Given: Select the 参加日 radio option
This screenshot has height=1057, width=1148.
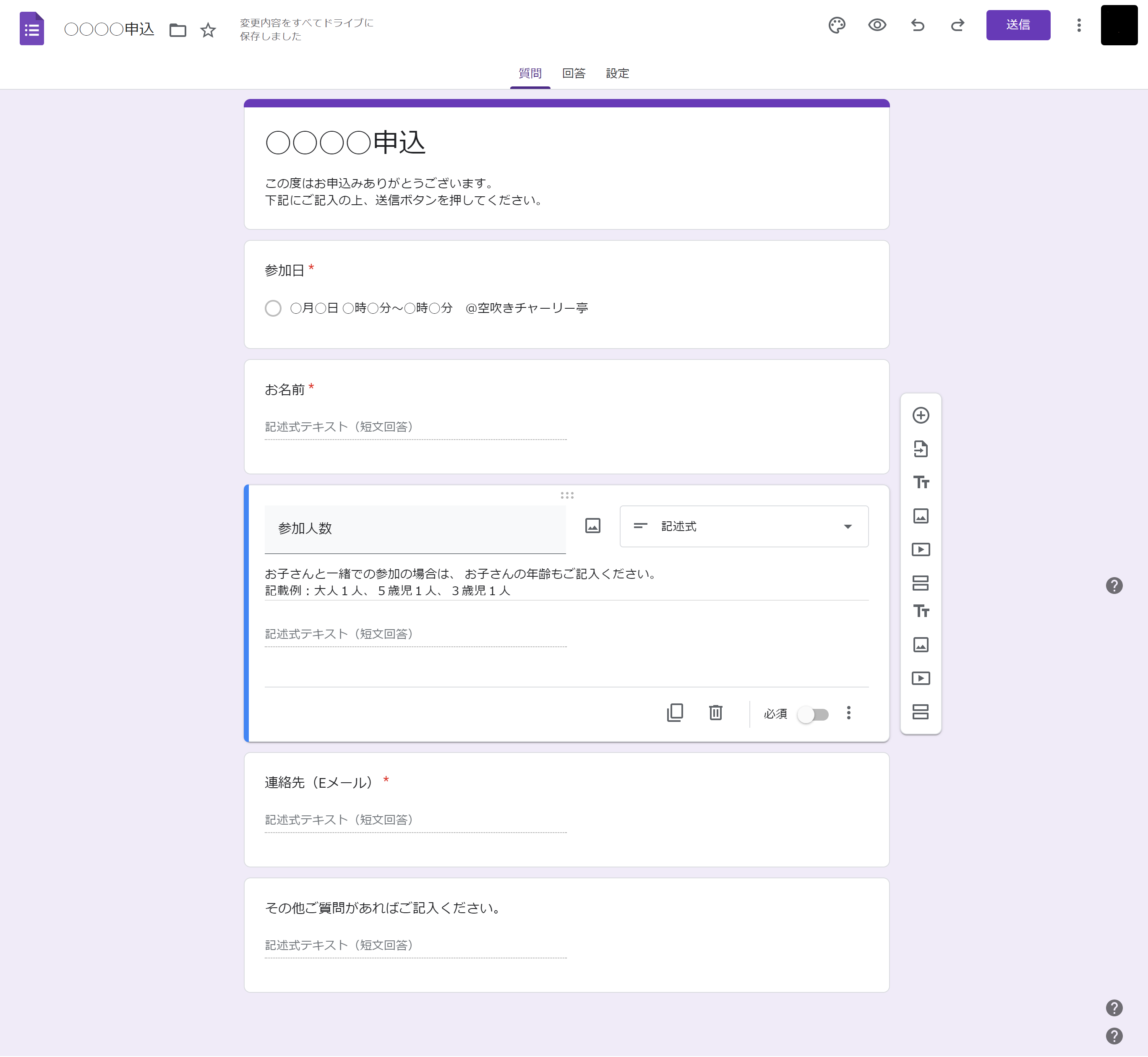Looking at the screenshot, I should 273,308.
